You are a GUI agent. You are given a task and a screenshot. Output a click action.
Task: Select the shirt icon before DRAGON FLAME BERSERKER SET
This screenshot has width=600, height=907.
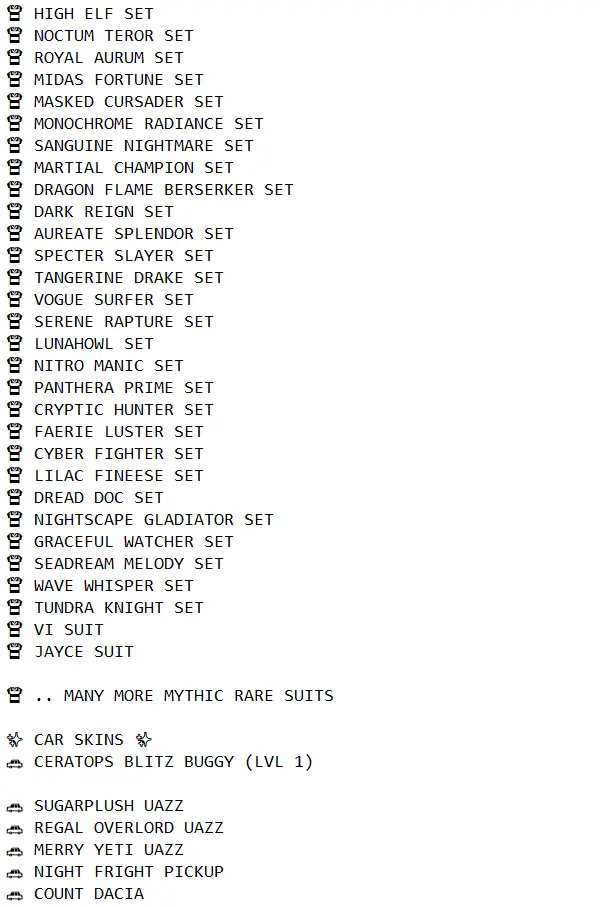click(x=14, y=190)
